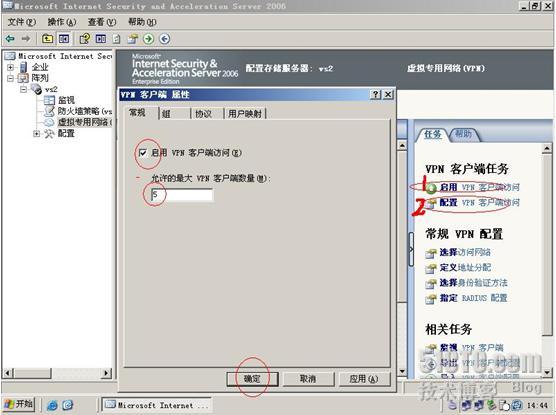Switch to the 协议 tab
Viewport: 556px width, 415px height.
[207, 114]
